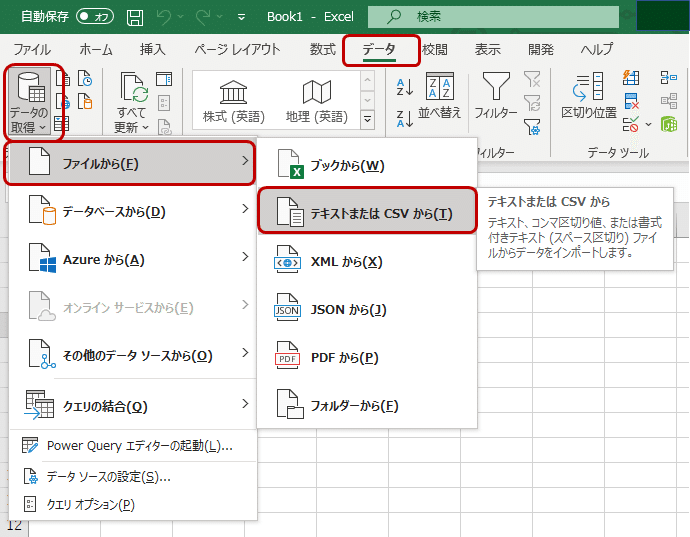Click the Relationships icon in data tools
This screenshot has height=537, width=690.
point(669,101)
